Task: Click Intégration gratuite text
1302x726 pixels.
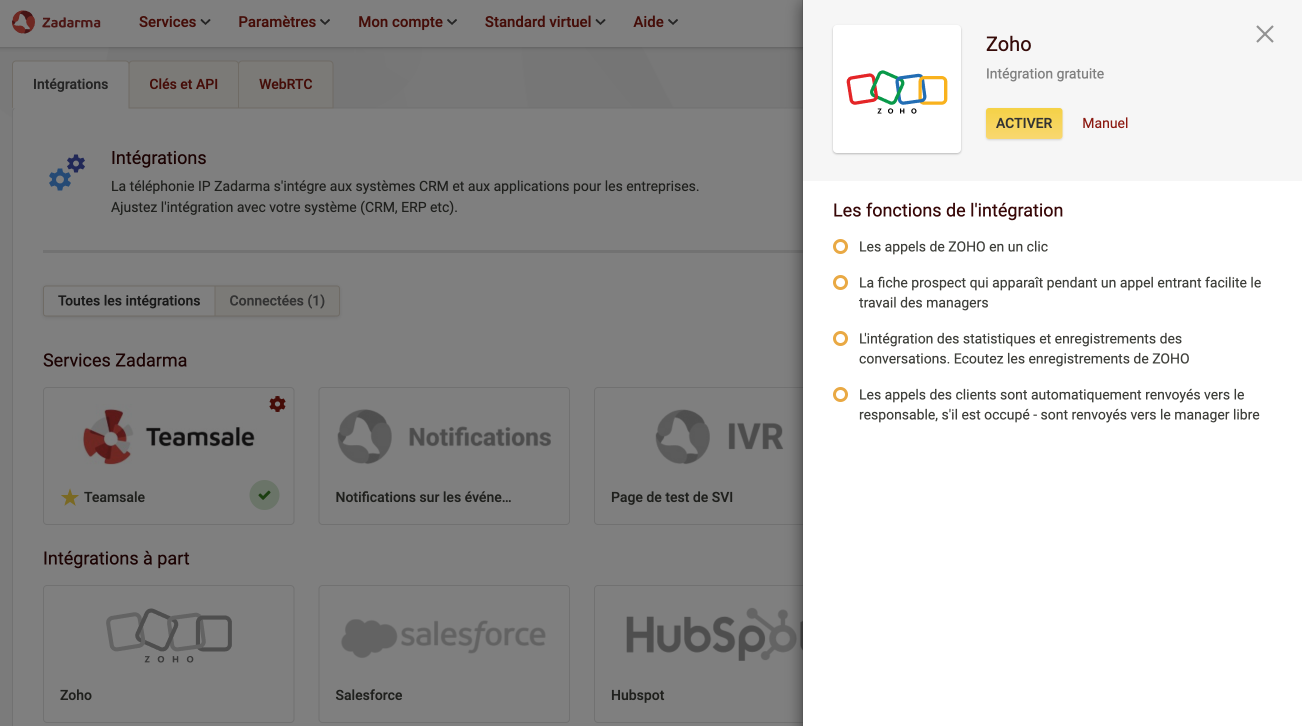Action: (x=1045, y=74)
